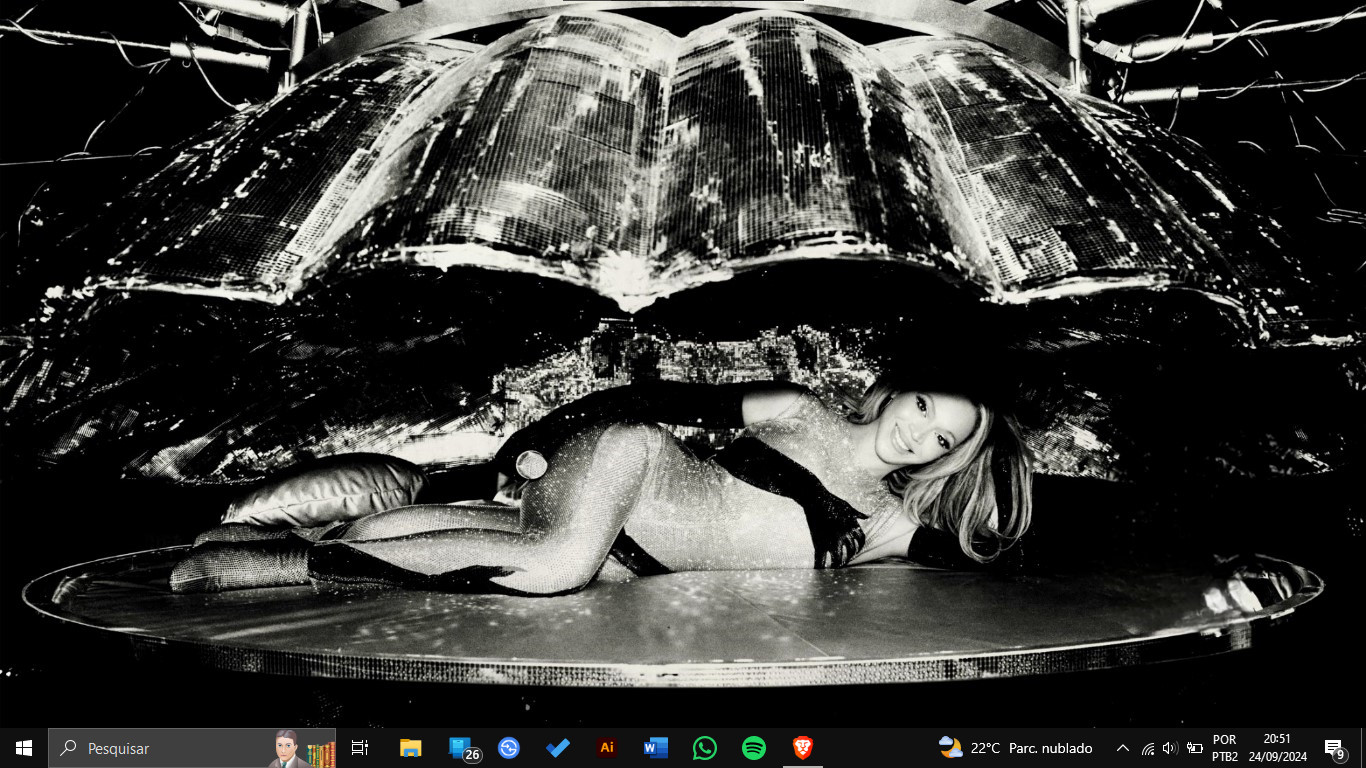
Task: Open WhatsApp from the taskbar
Action: coord(705,748)
